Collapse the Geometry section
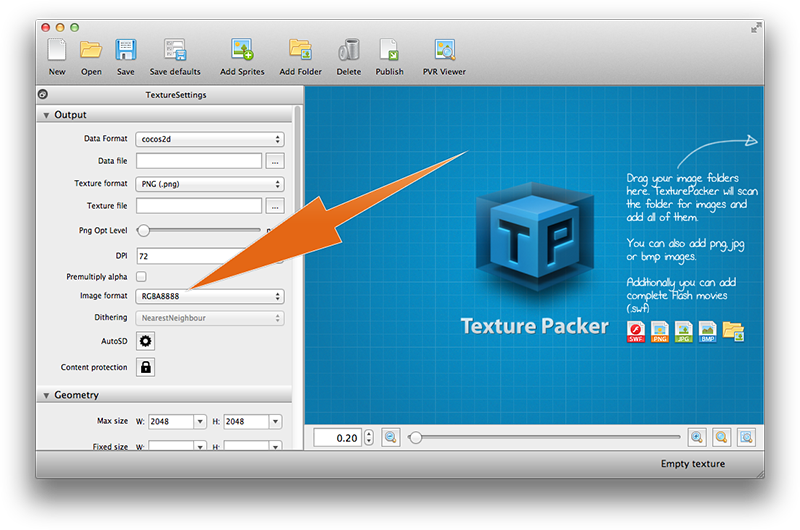 click(x=46, y=395)
